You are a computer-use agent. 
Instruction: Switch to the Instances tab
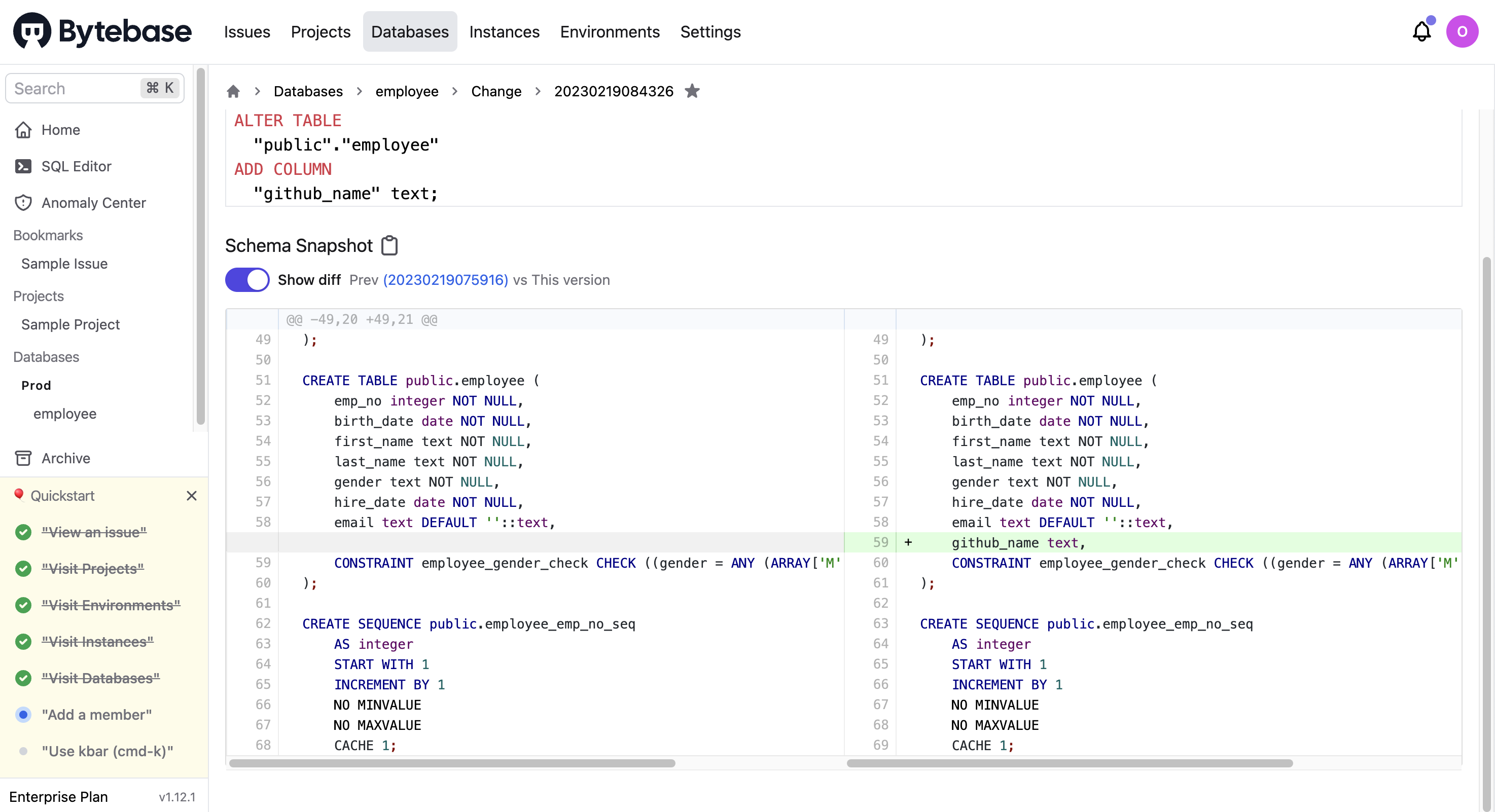[x=504, y=31]
